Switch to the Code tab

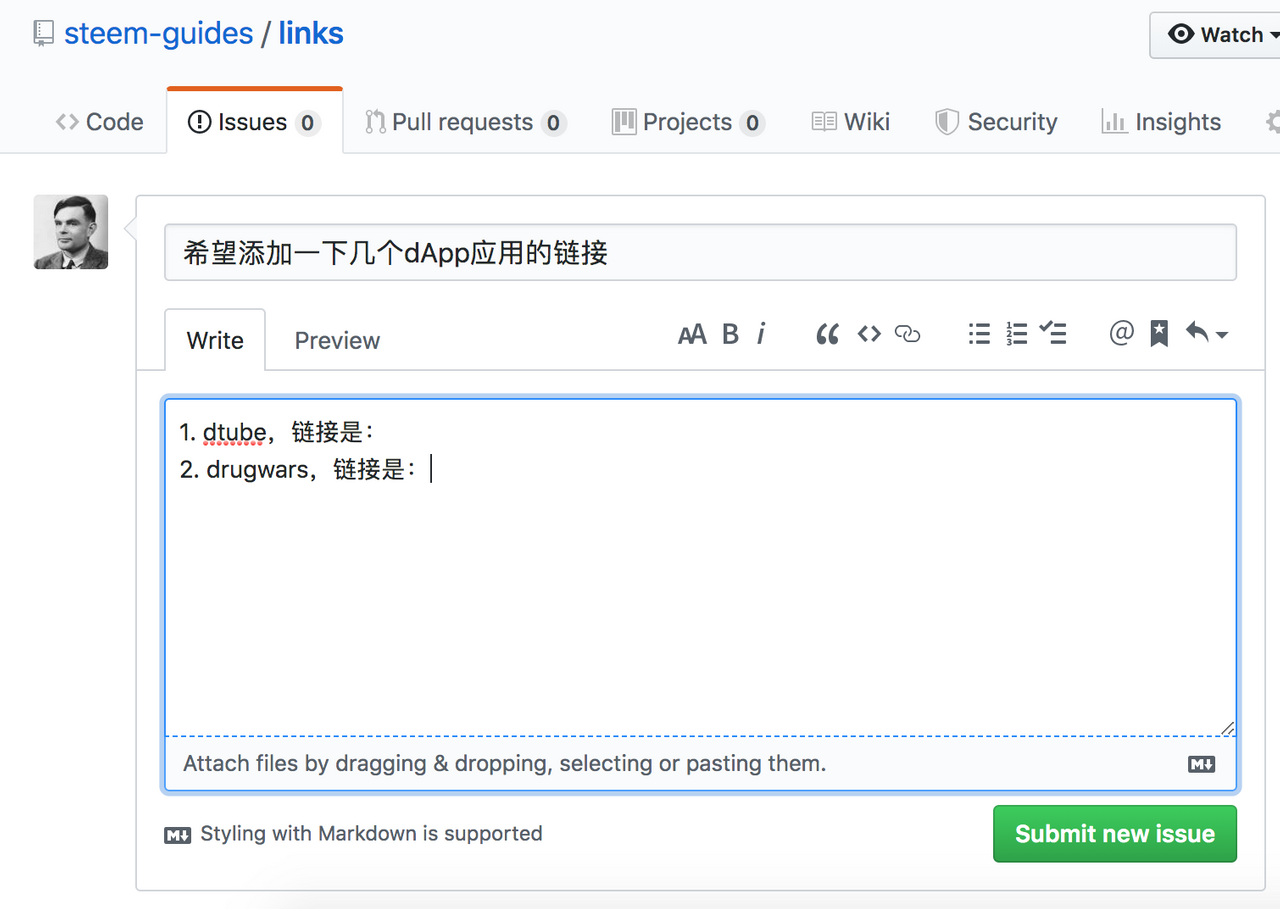[x=100, y=122]
